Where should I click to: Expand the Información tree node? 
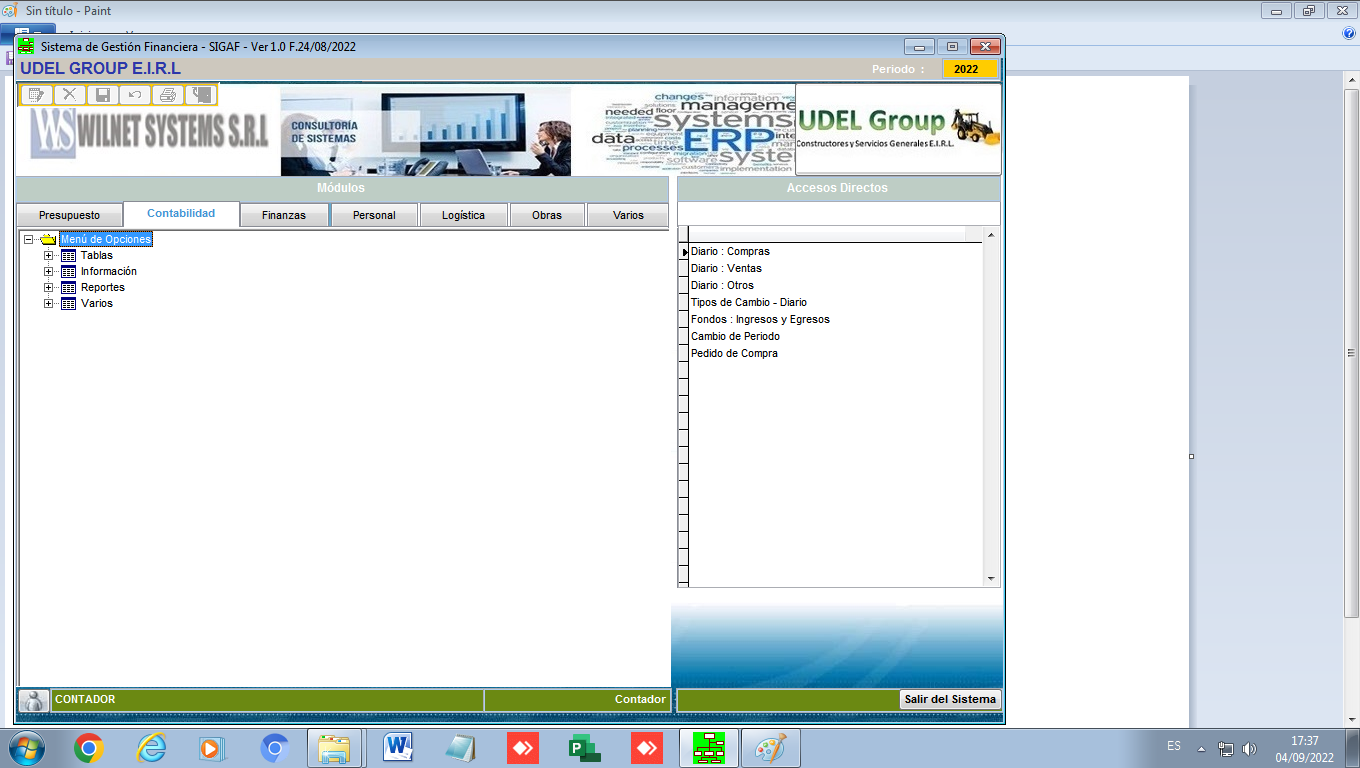coord(48,272)
